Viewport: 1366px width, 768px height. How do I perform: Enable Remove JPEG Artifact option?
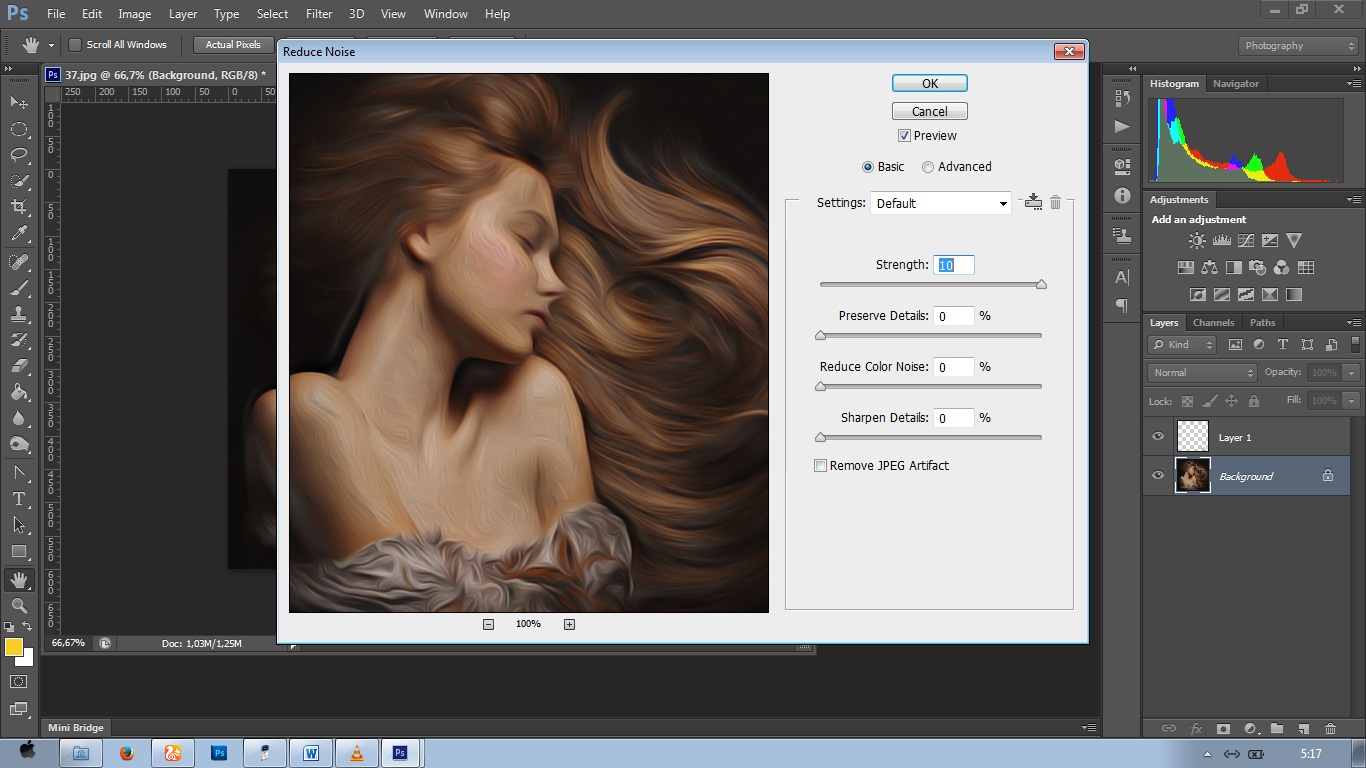point(821,466)
